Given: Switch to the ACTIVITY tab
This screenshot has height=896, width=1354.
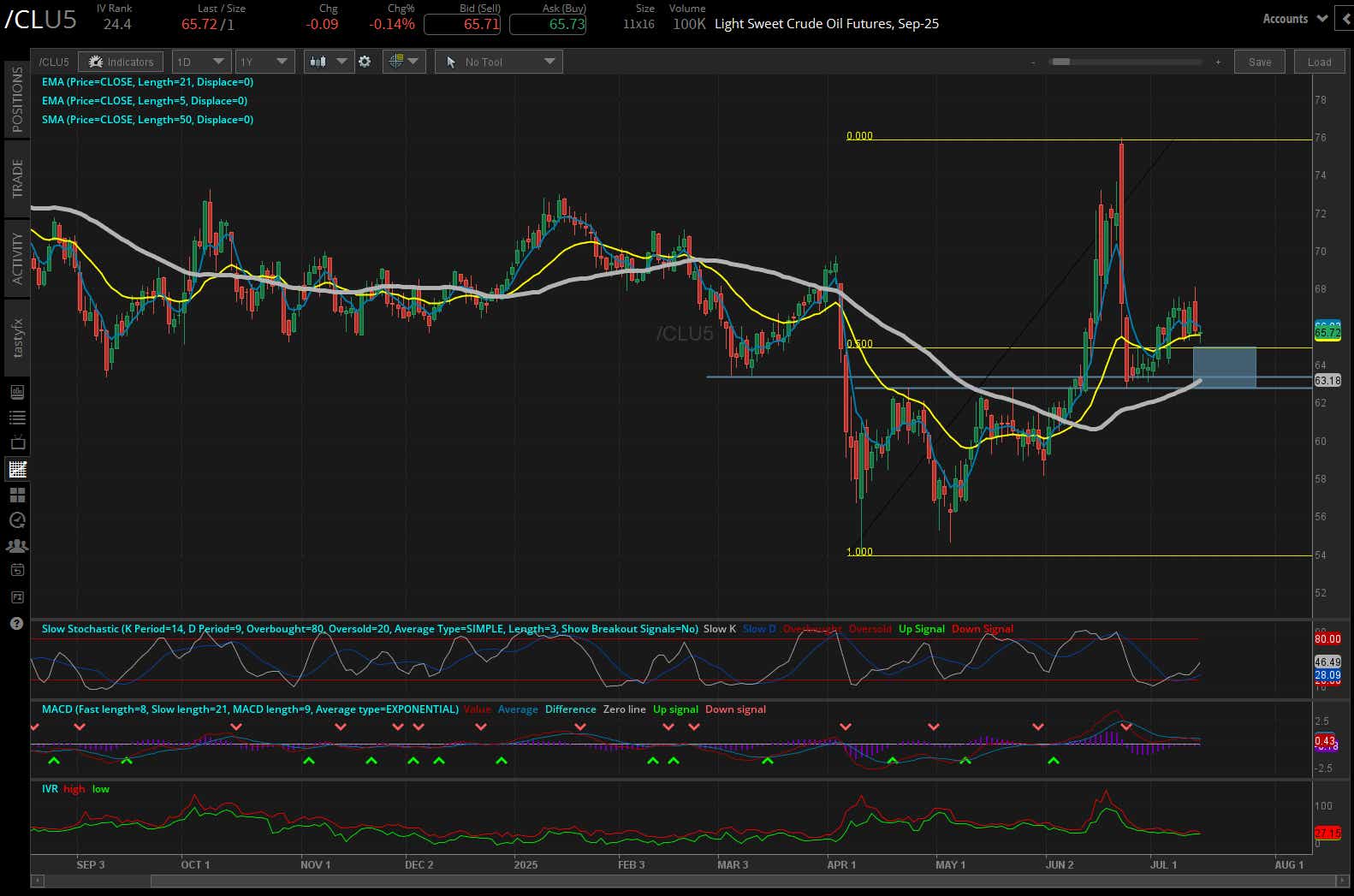Looking at the screenshot, I should click(x=16, y=258).
